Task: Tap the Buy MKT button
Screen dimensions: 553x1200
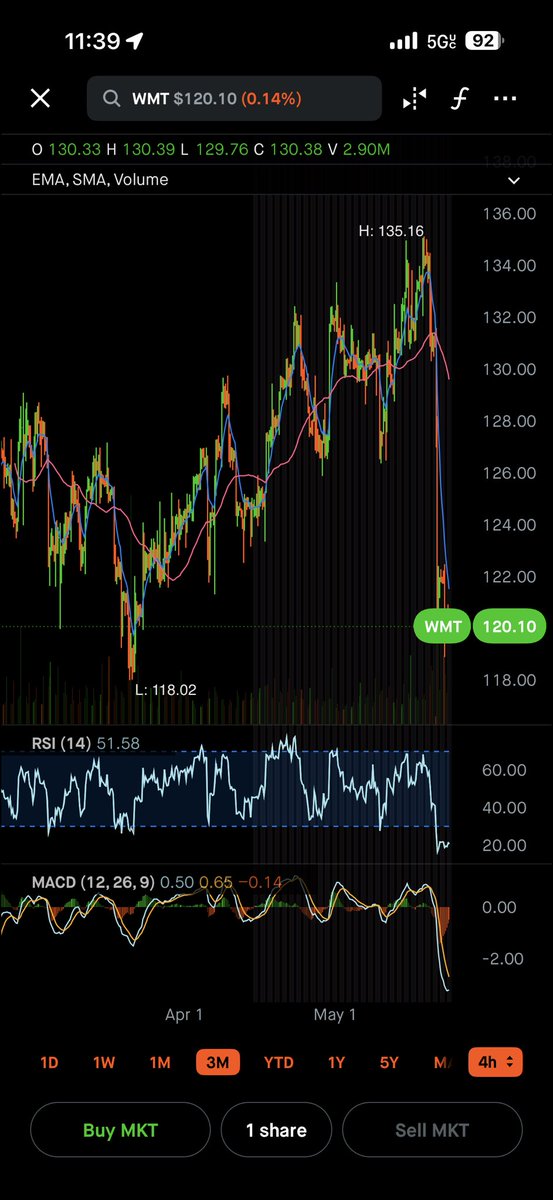Action: tap(120, 1130)
